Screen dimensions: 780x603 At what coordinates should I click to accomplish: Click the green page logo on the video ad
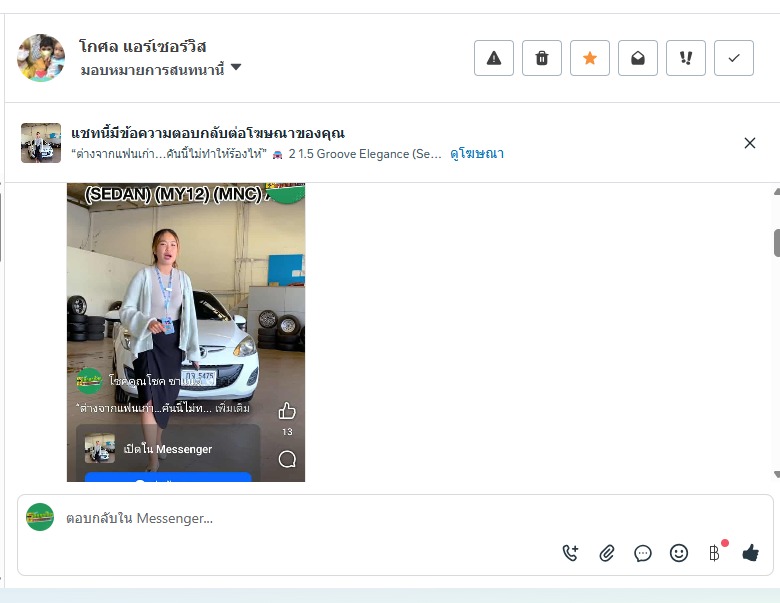point(89,381)
